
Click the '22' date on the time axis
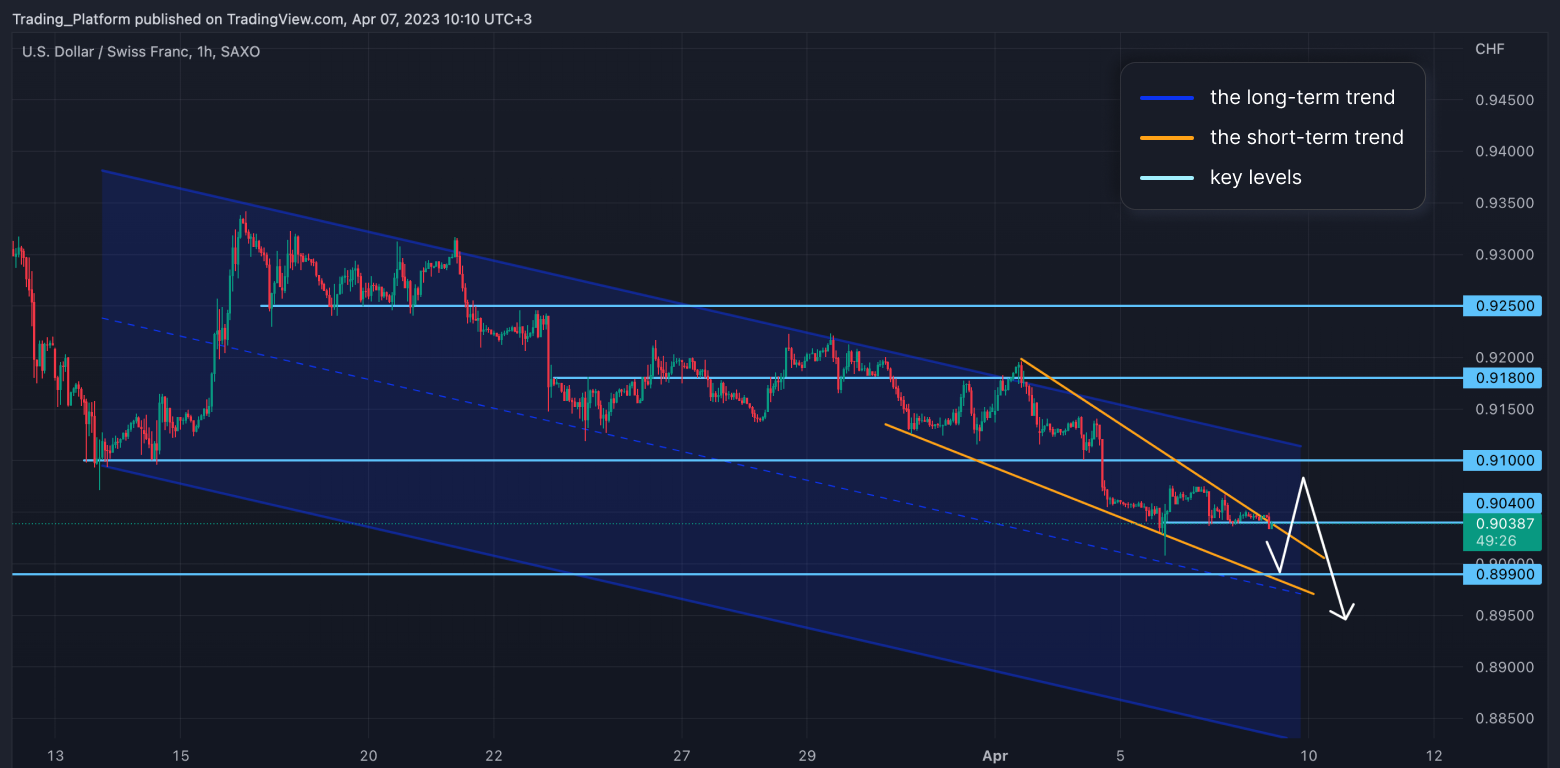tap(493, 755)
